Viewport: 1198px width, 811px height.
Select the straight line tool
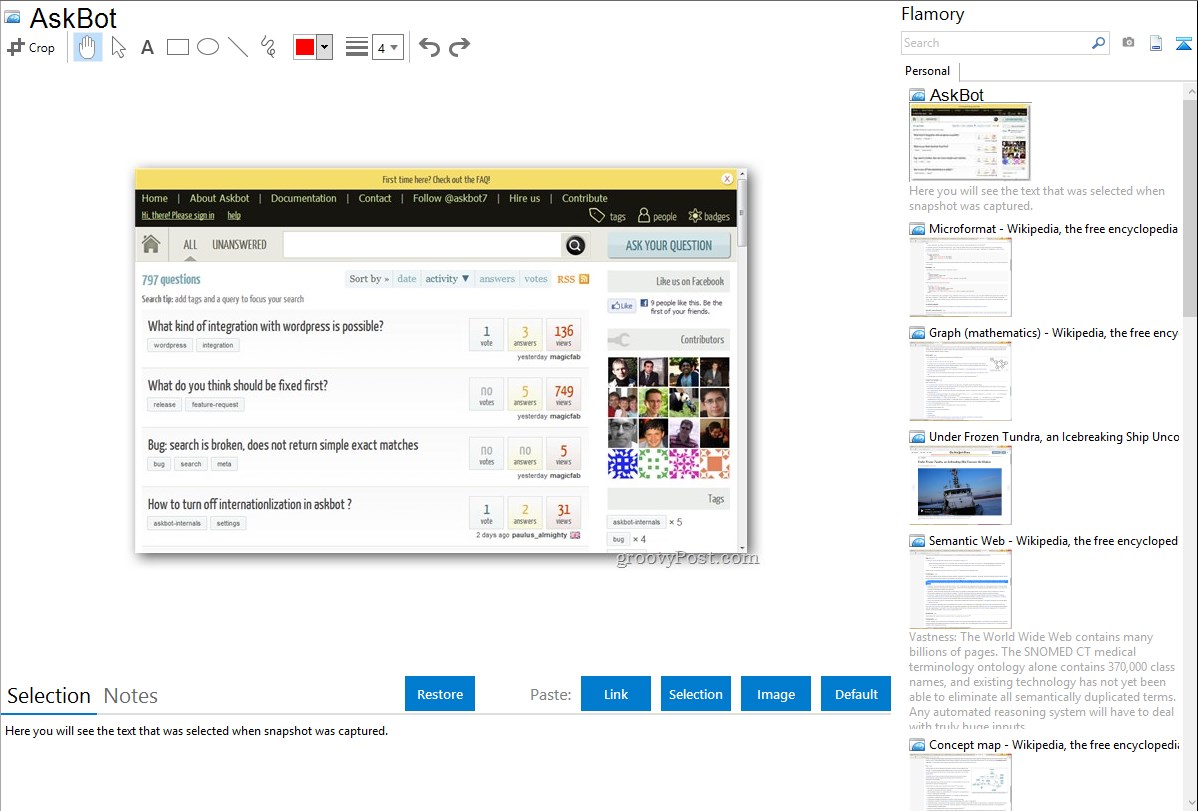coord(238,47)
